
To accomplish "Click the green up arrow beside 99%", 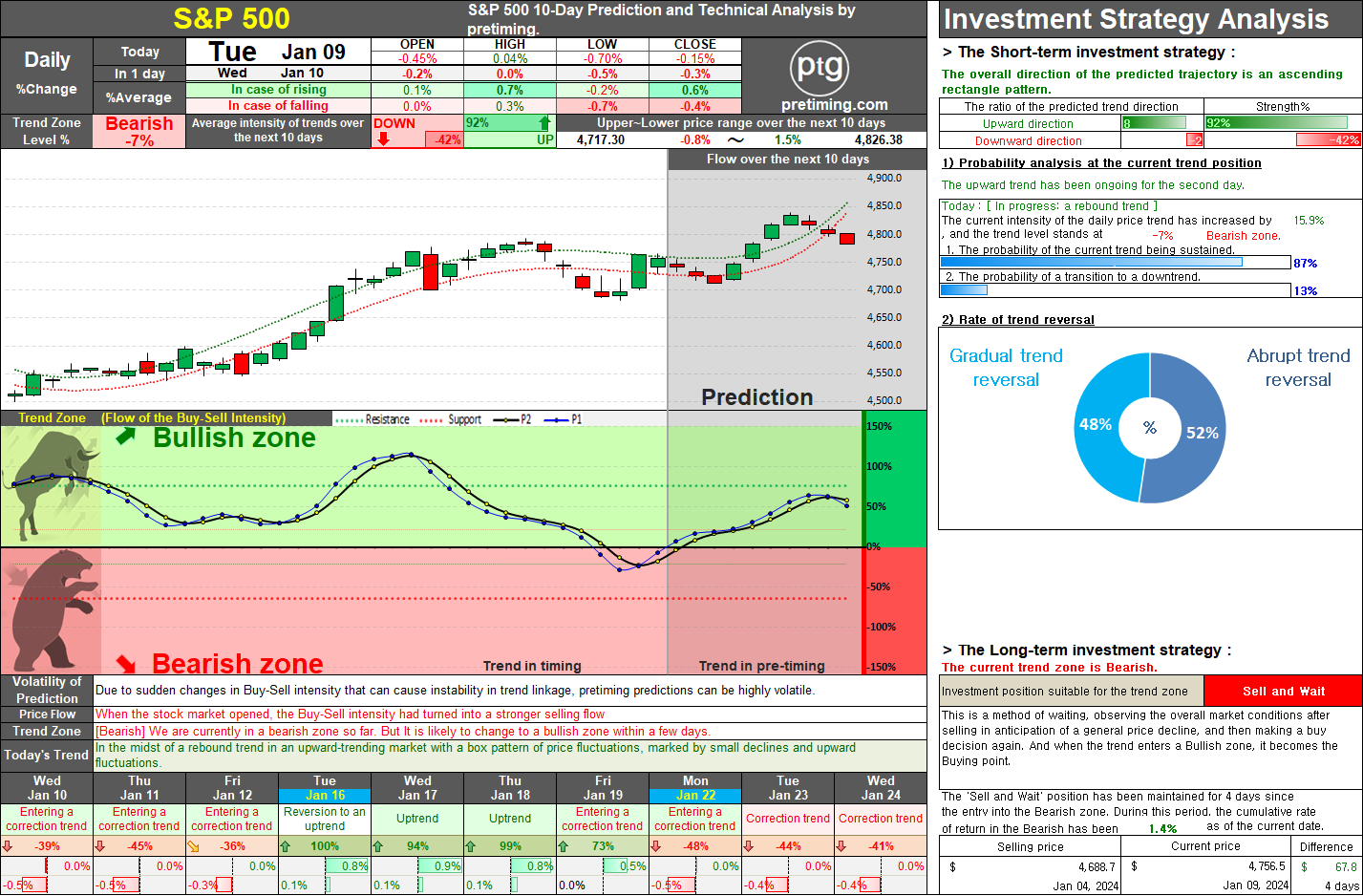I will coord(470,845).
